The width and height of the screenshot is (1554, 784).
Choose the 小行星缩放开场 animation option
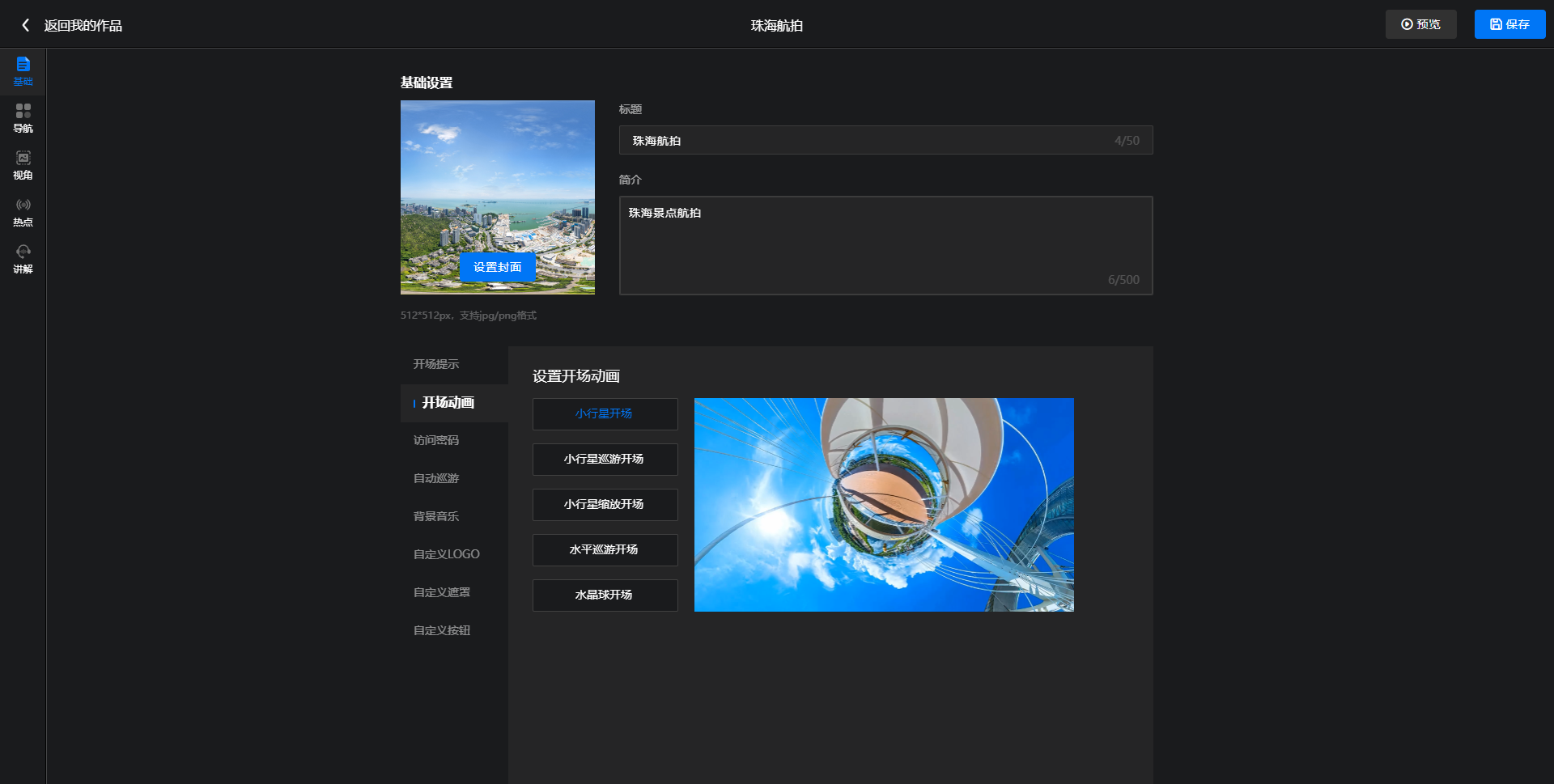[x=605, y=504]
